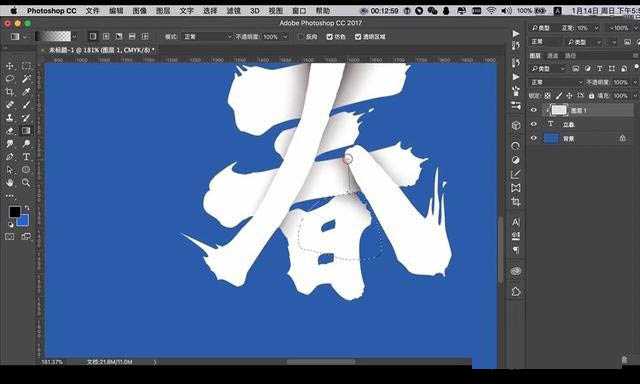The width and height of the screenshot is (640, 384).
Task: Select the Dodge tool
Action: coord(26,144)
